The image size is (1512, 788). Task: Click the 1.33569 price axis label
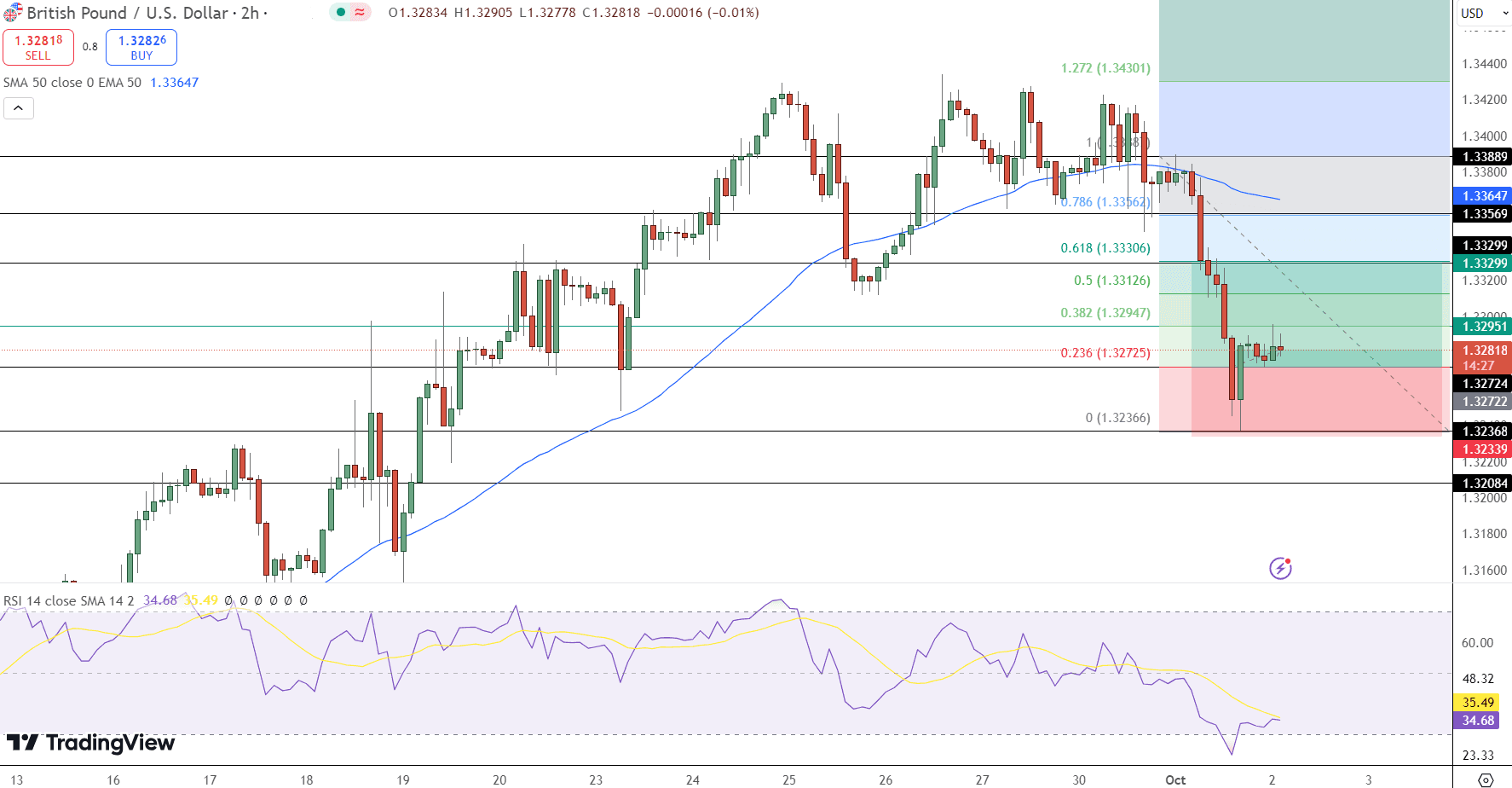(x=1484, y=214)
